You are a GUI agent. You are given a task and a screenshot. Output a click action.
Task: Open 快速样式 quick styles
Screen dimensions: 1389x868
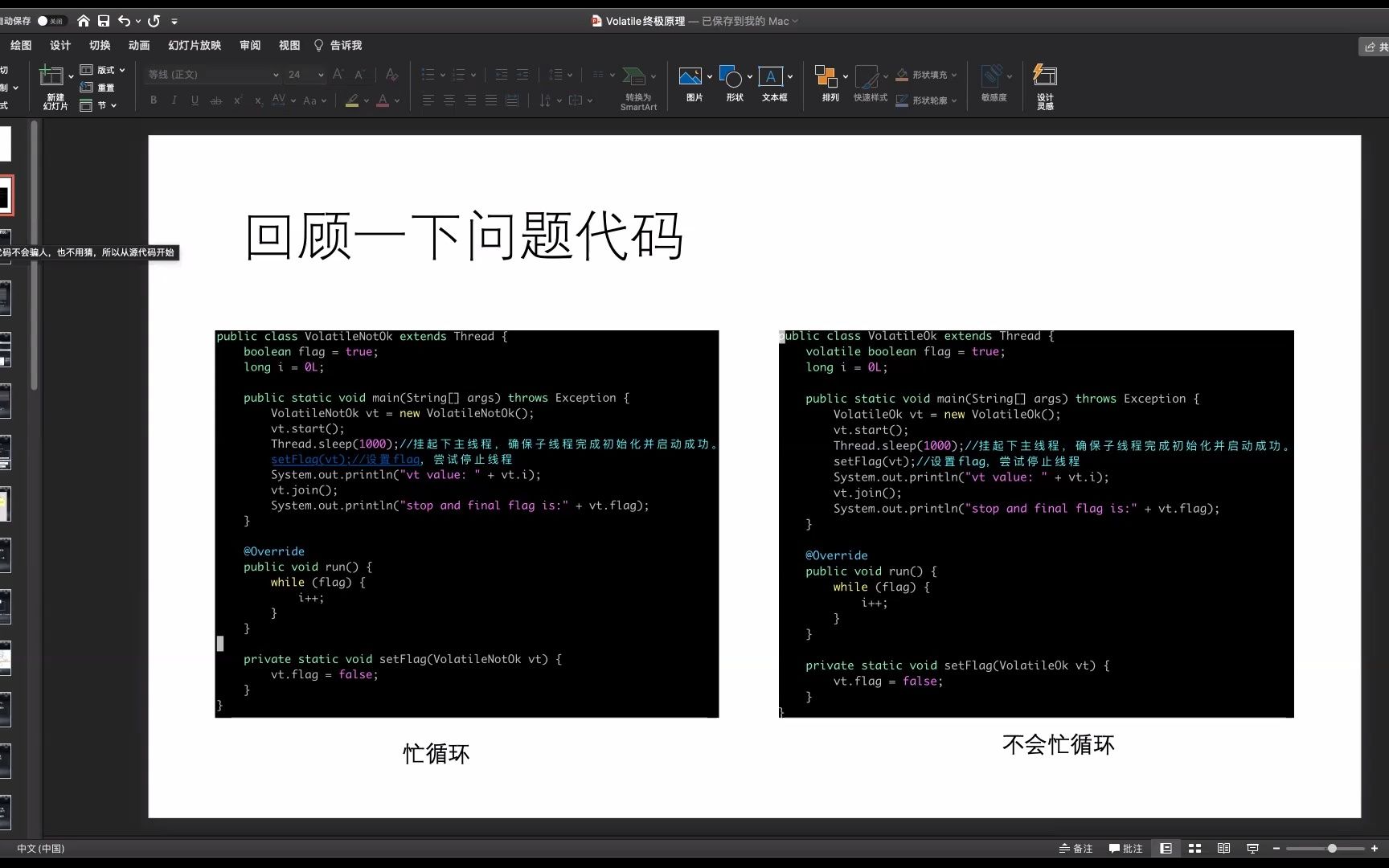[x=871, y=84]
